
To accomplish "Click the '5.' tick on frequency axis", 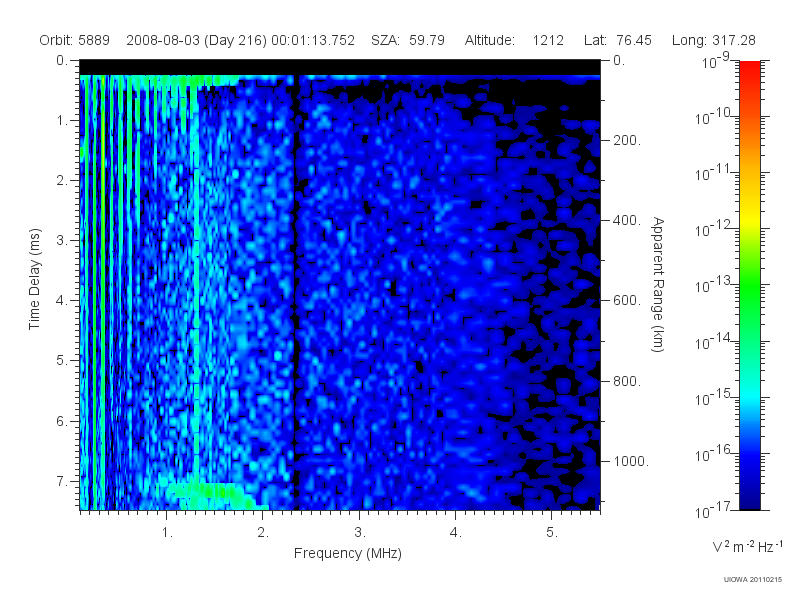I will tap(552, 533).
